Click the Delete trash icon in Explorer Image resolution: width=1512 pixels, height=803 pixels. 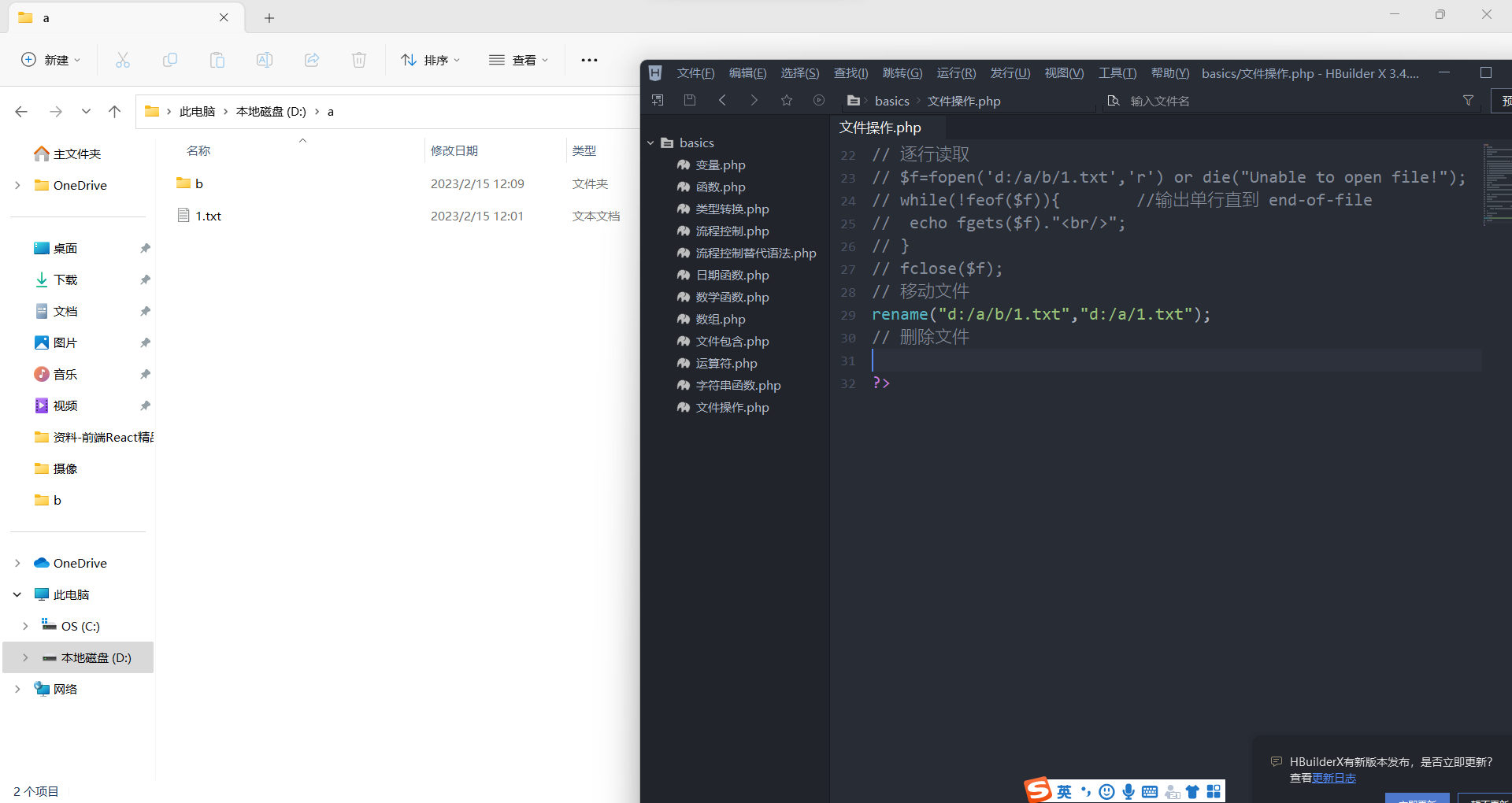[x=359, y=60]
